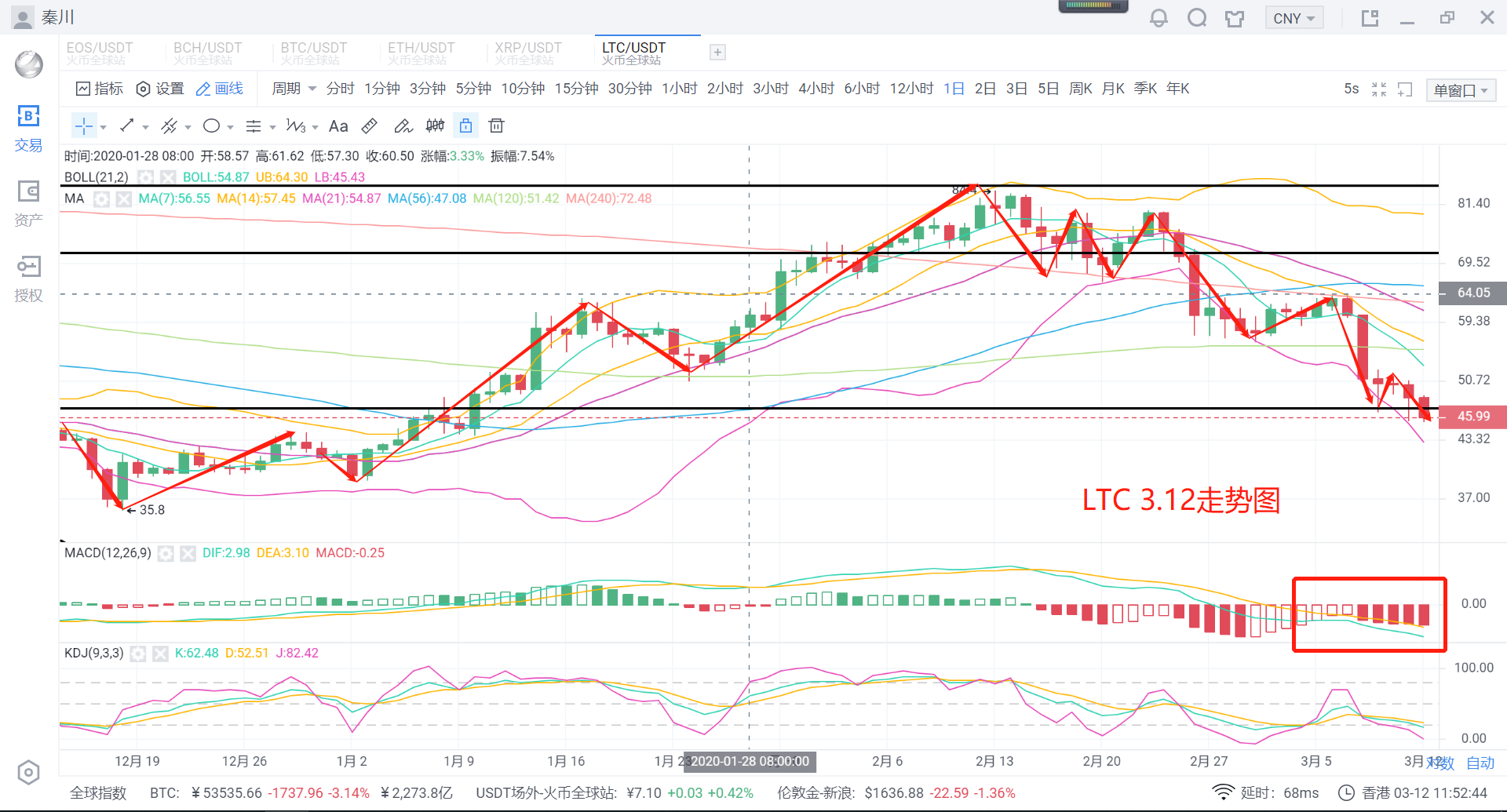The width and height of the screenshot is (1507, 812).
Task: Open the 指标 indicators menu
Action: [100, 89]
